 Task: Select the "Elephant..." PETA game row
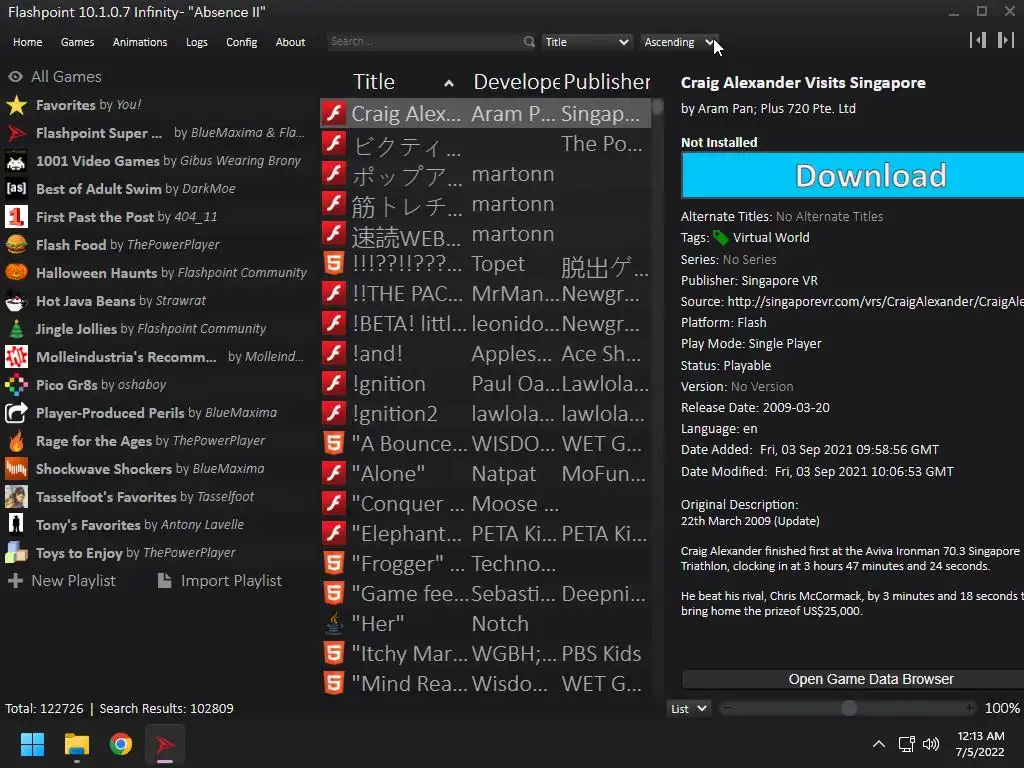click(x=486, y=534)
